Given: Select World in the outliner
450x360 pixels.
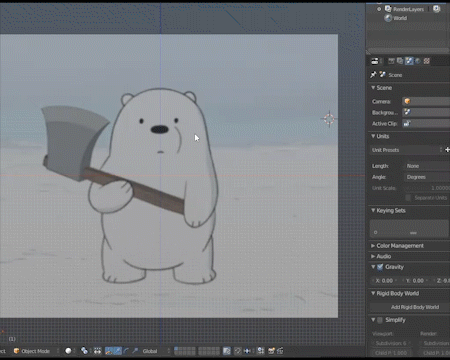Looking at the screenshot, I should click(400, 18).
